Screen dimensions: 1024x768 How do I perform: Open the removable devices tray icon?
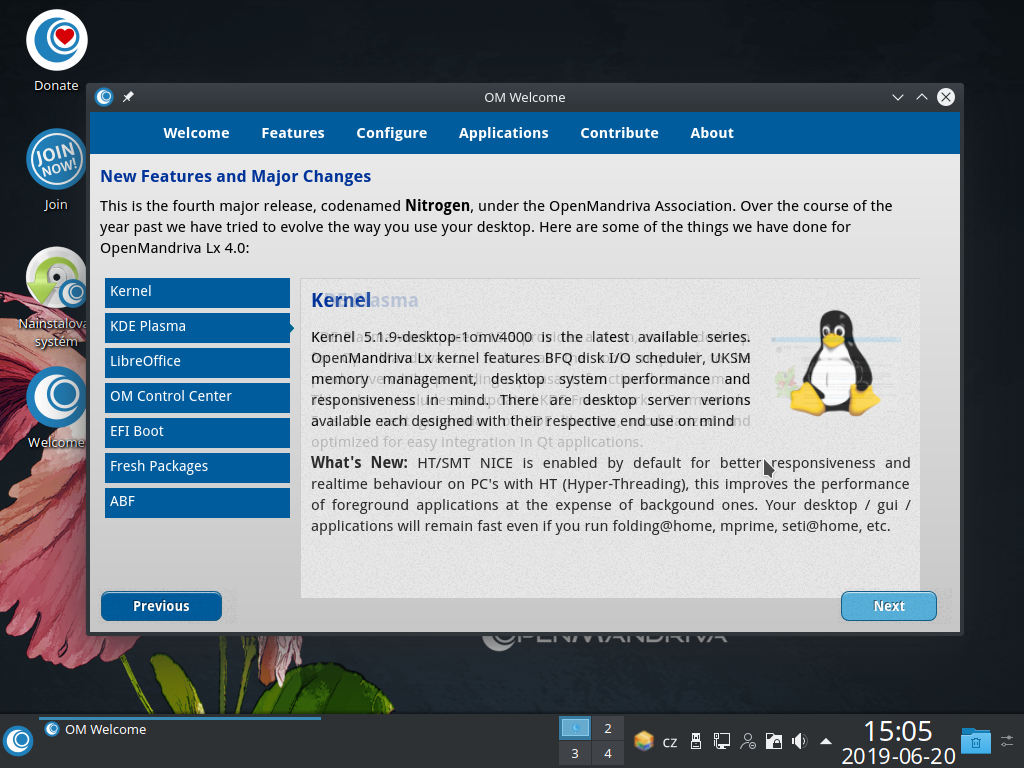coord(696,741)
